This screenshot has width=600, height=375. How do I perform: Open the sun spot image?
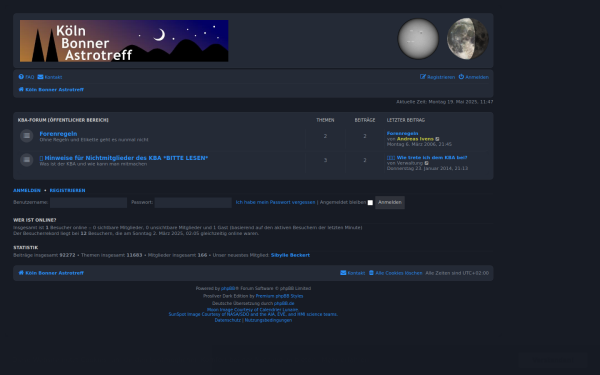[418, 39]
